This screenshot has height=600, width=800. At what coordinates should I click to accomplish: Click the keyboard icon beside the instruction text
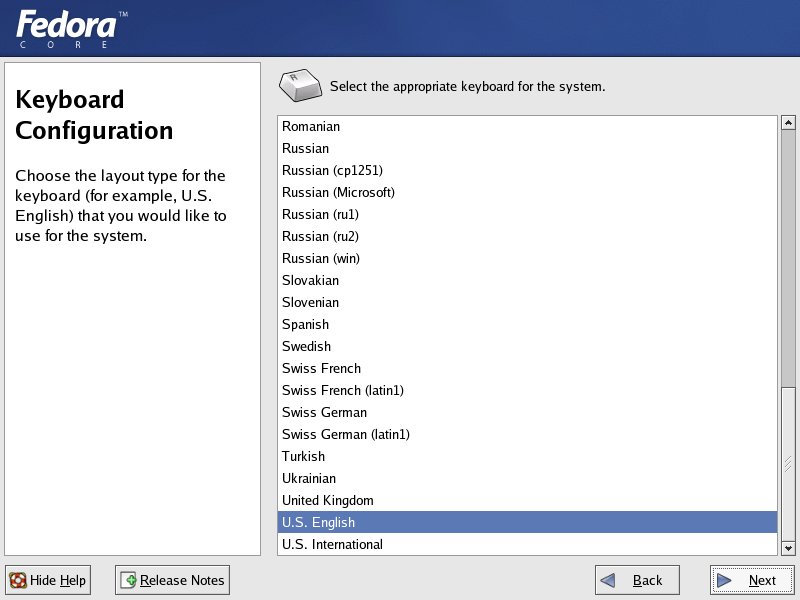[x=301, y=87]
